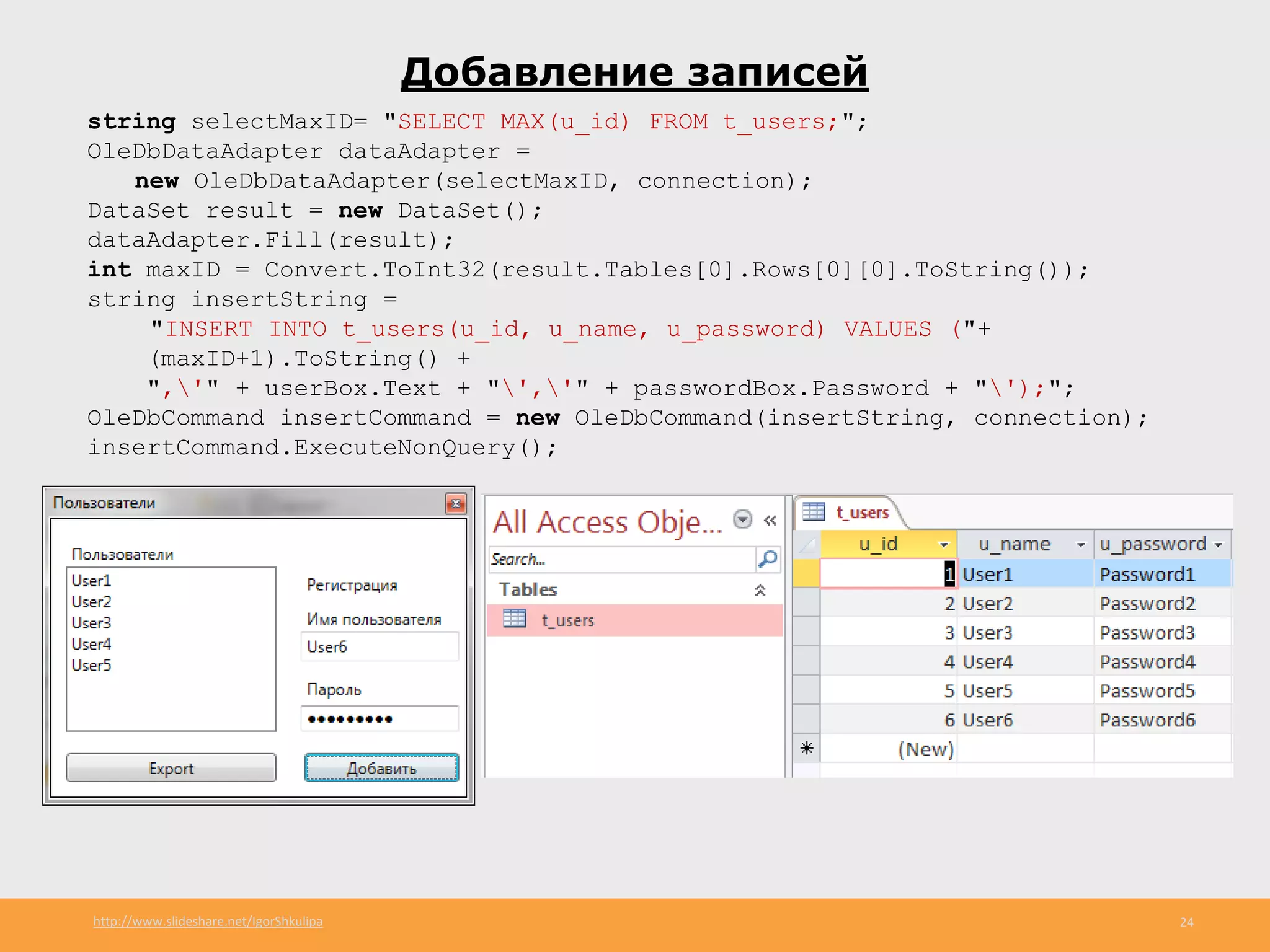
Task: Click u_id cell with value 1
Action: 889,574
